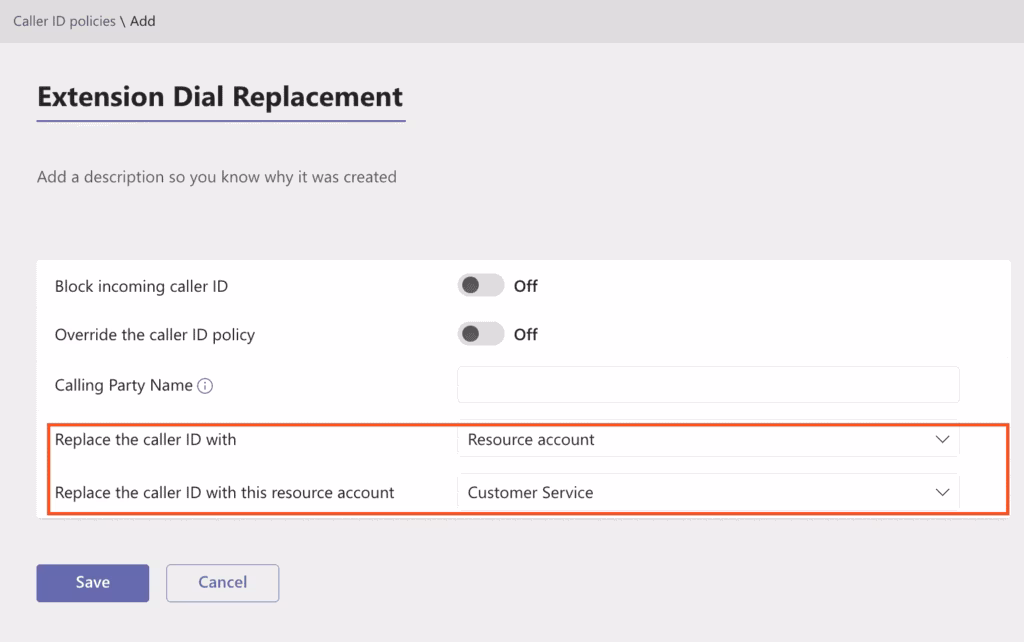Open the chevron beside Customer Service
This screenshot has height=642, width=1024.
point(941,492)
